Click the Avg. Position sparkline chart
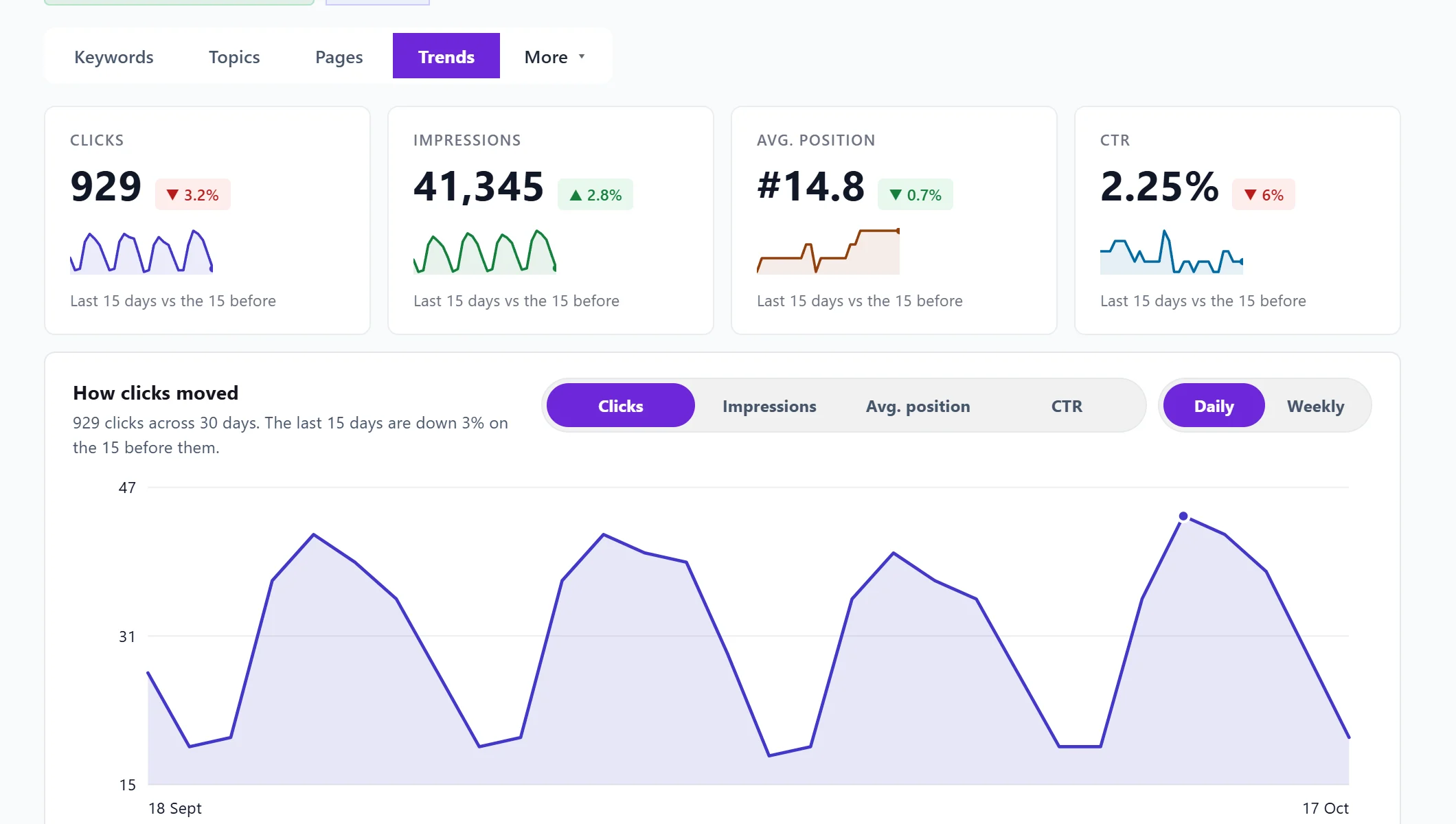Viewport: 1456px width, 824px height. tap(828, 252)
